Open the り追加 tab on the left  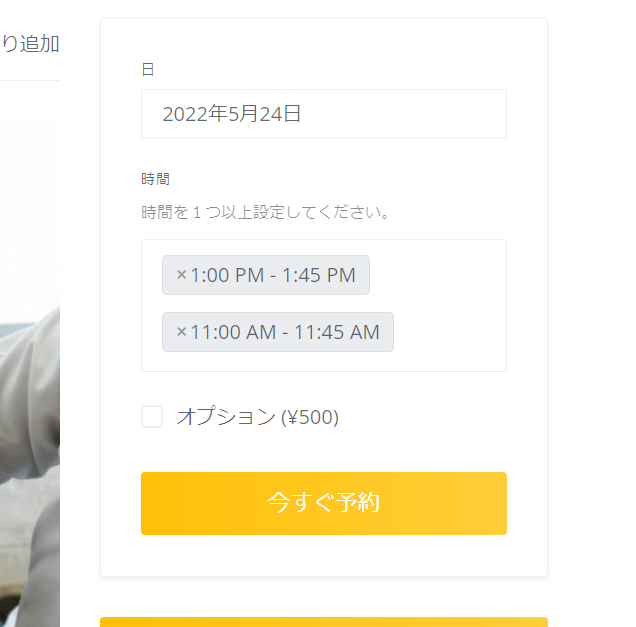click(x=30, y=44)
